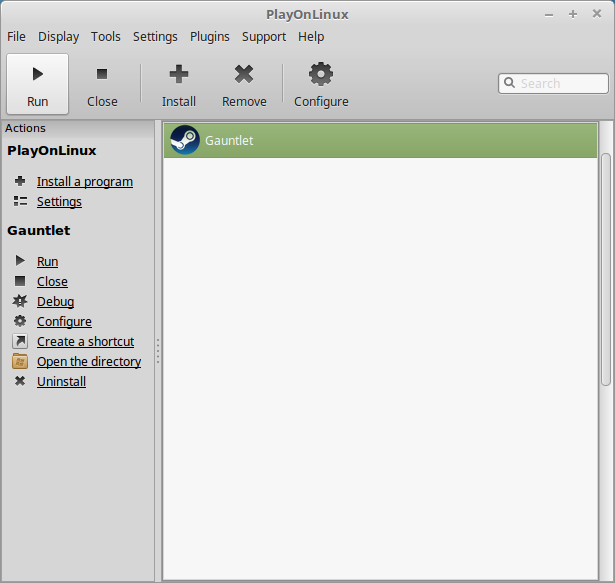Image resolution: width=615 pixels, height=583 pixels.
Task: Maximize the PlayOnLinux window
Action: (x=573, y=14)
